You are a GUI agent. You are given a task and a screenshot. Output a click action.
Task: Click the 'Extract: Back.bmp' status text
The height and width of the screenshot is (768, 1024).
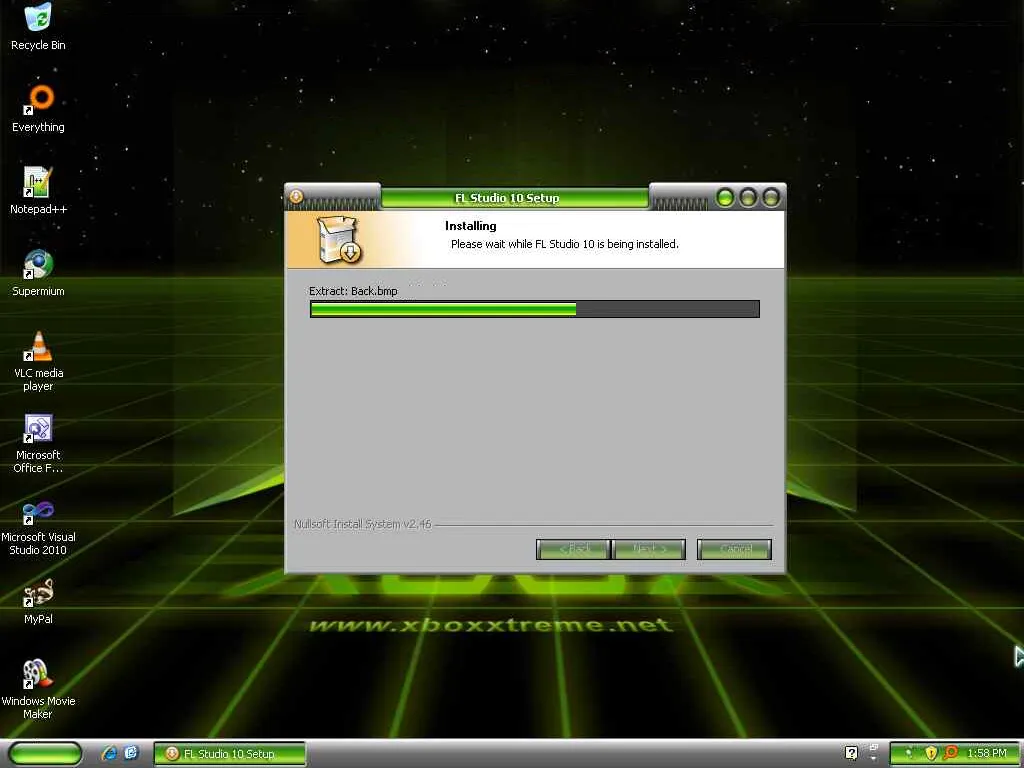(353, 291)
